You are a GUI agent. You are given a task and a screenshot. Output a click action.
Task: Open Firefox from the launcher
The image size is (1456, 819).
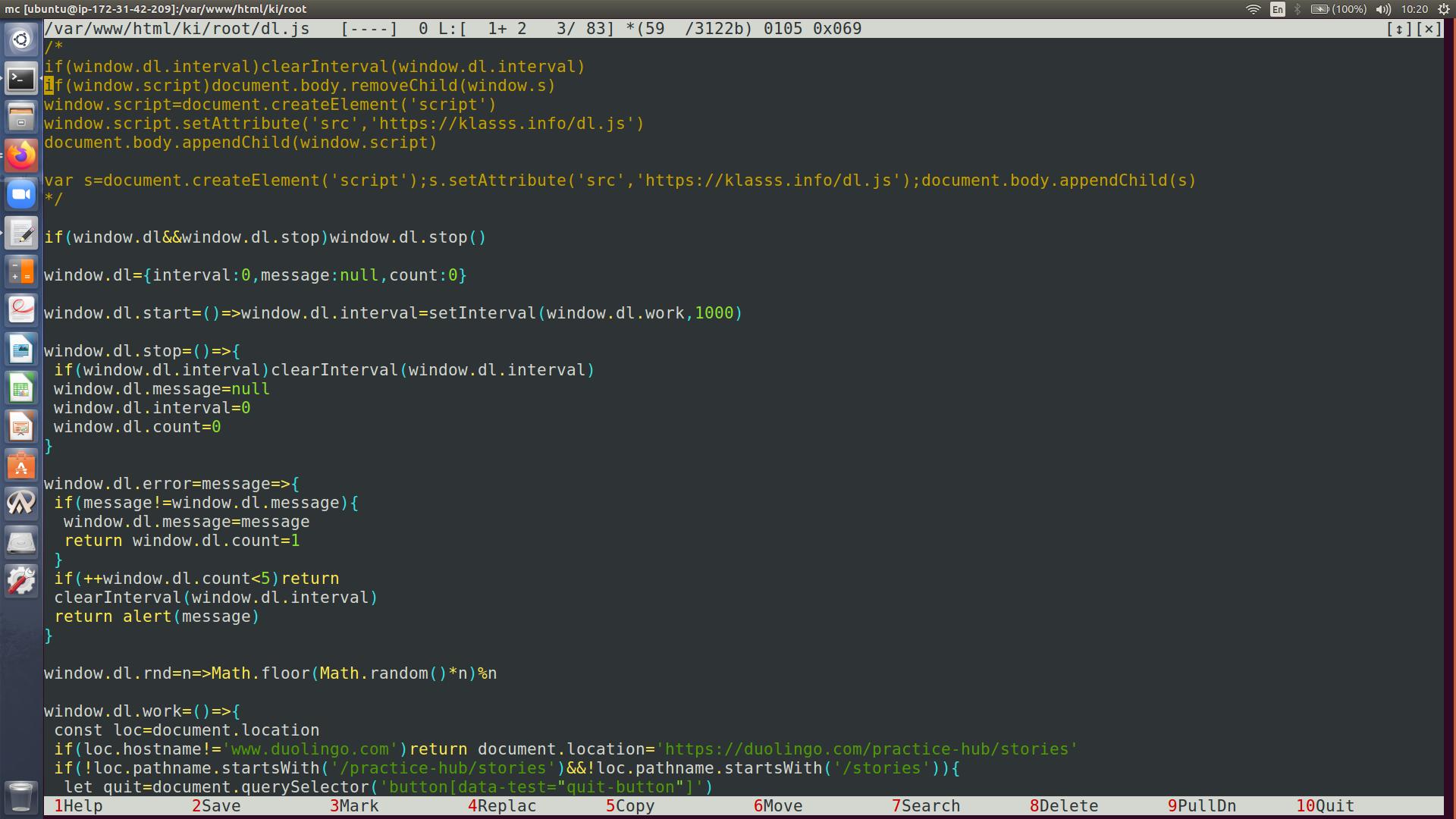pyautogui.click(x=21, y=156)
